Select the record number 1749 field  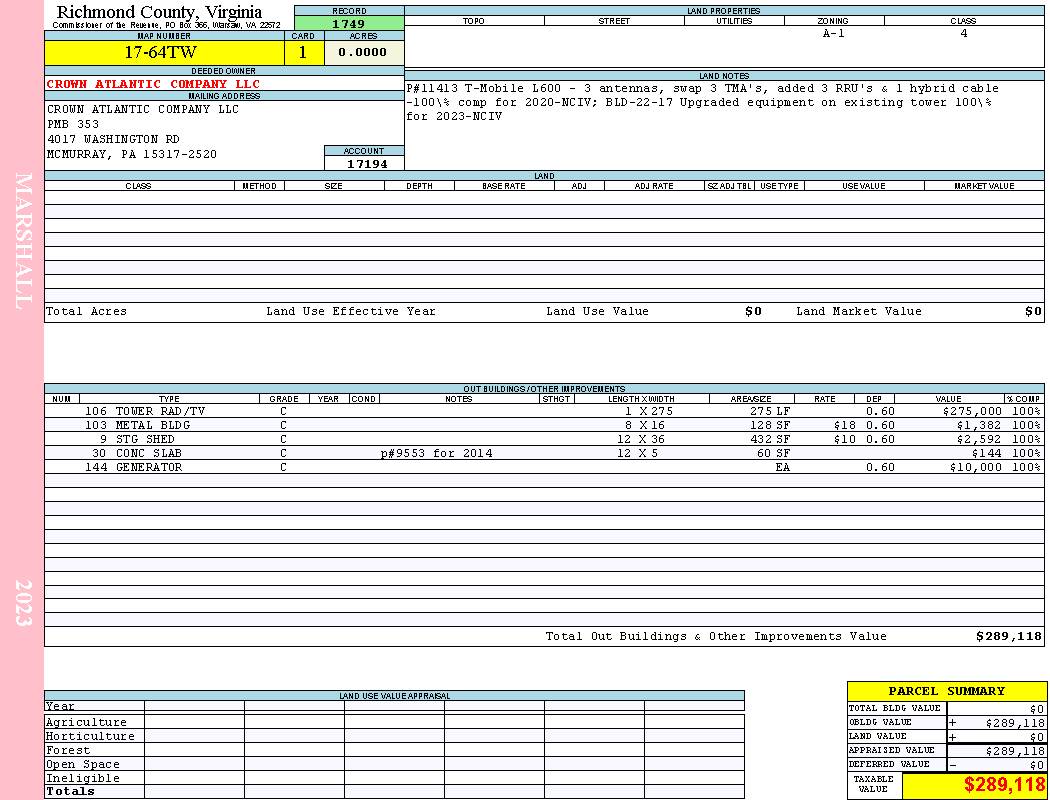point(349,23)
